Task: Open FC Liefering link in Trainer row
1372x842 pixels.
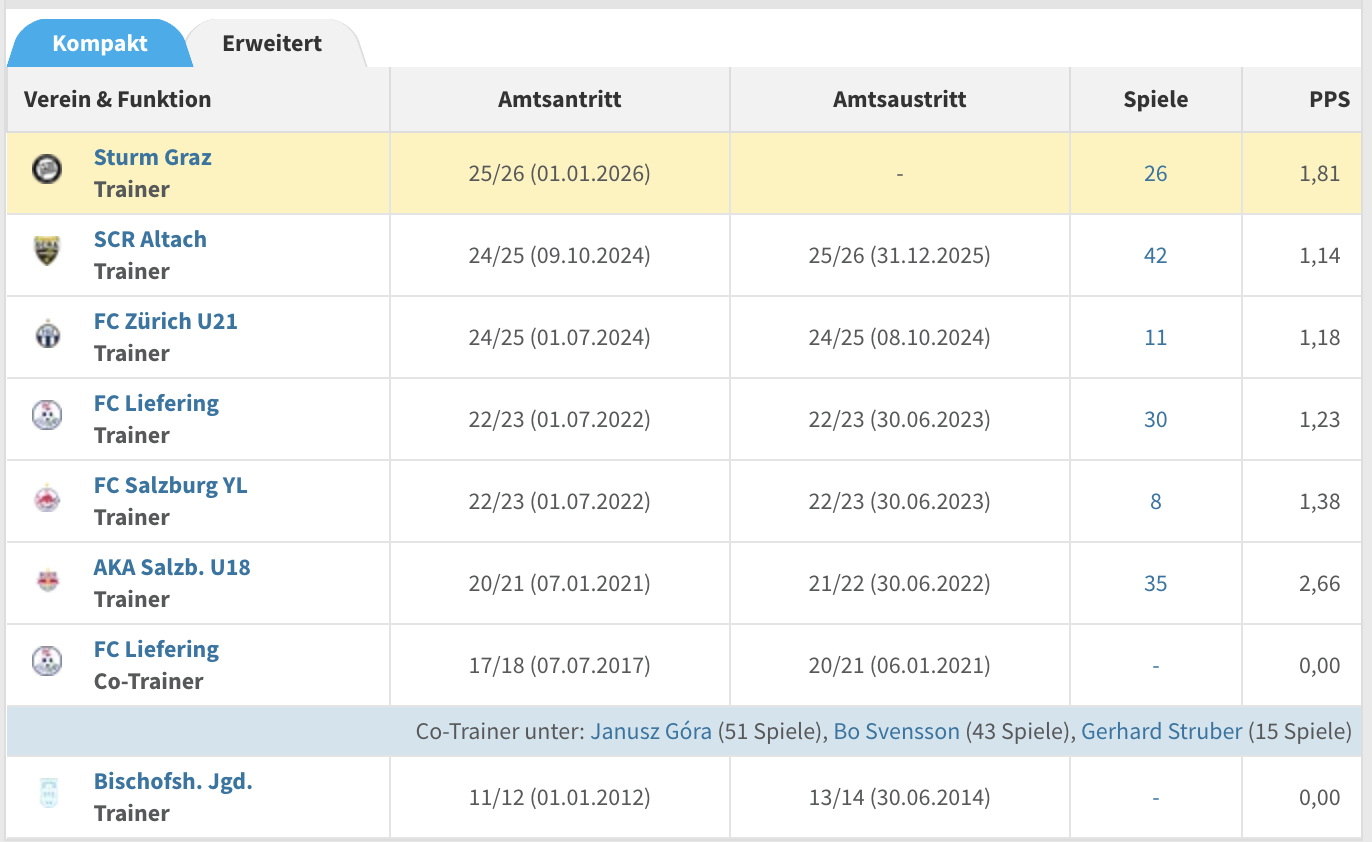Action: pyautogui.click(x=156, y=403)
